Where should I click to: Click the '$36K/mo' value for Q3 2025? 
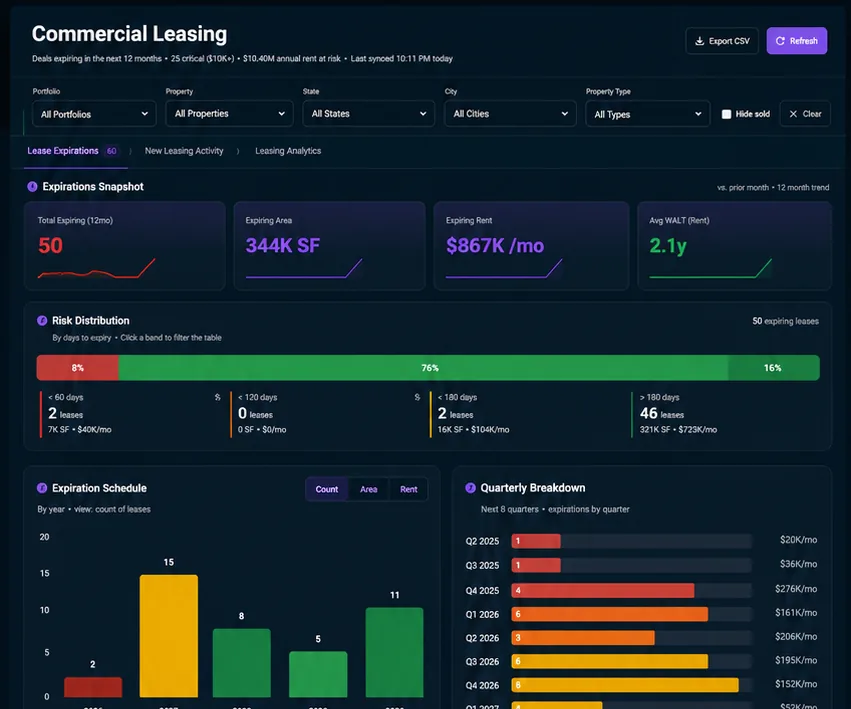click(x=798, y=564)
